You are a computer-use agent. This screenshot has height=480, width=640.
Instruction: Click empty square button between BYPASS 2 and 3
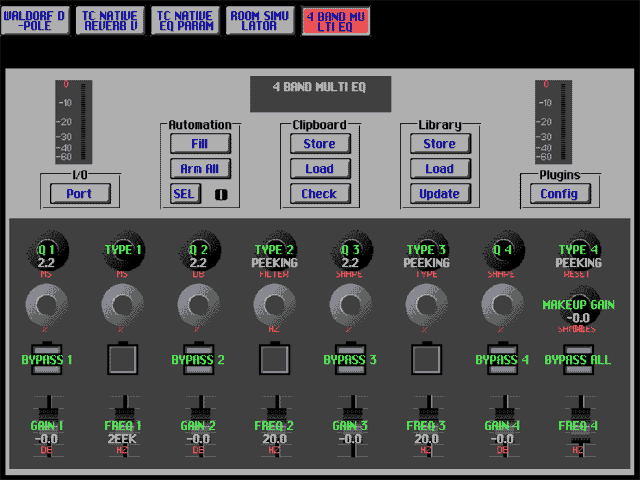tap(275, 359)
